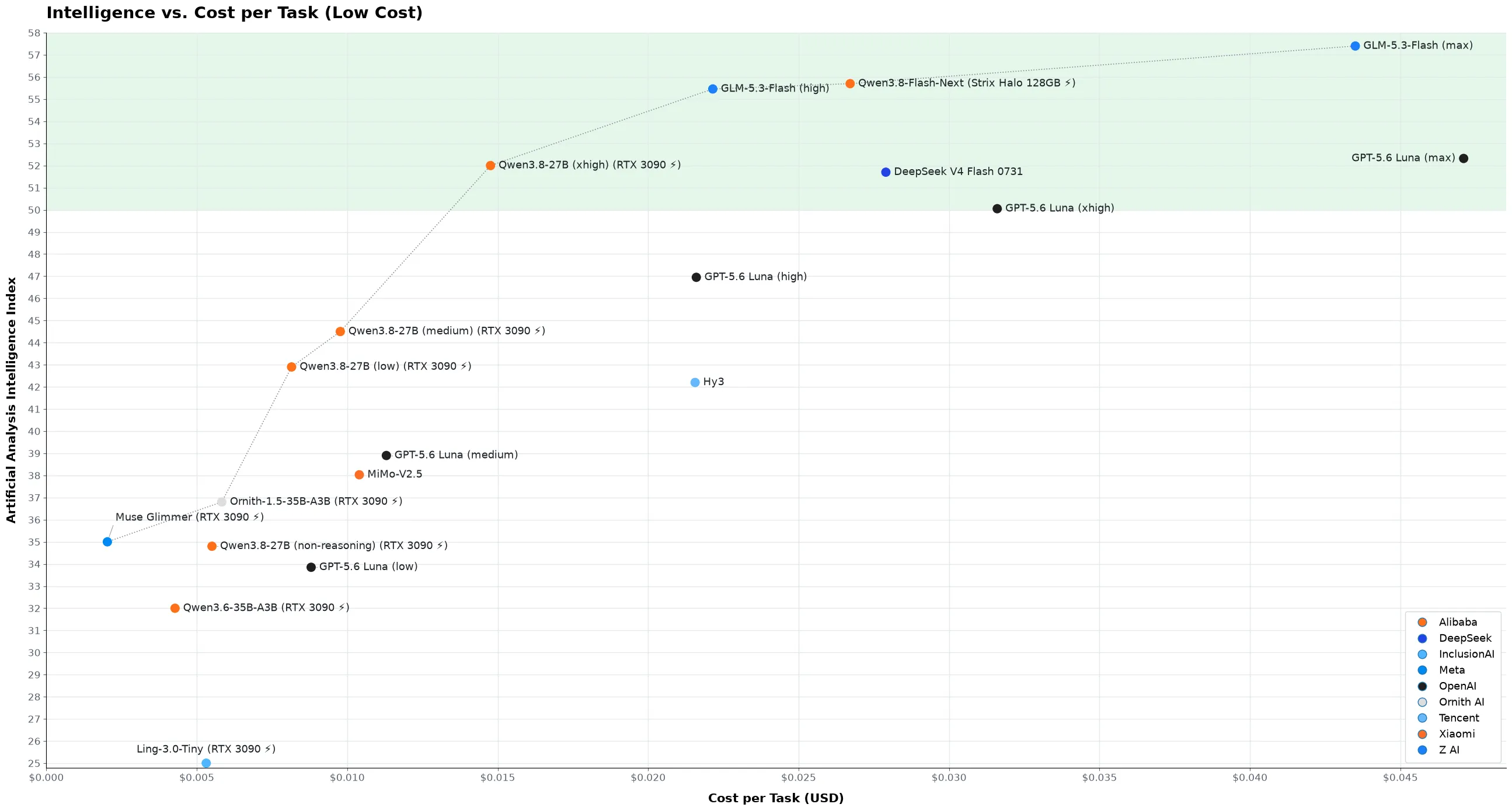This screenshot has width=1512, height=811.
Task: Click the chart title Intelligence vs. Cost per Task
Action: [234, 13]
